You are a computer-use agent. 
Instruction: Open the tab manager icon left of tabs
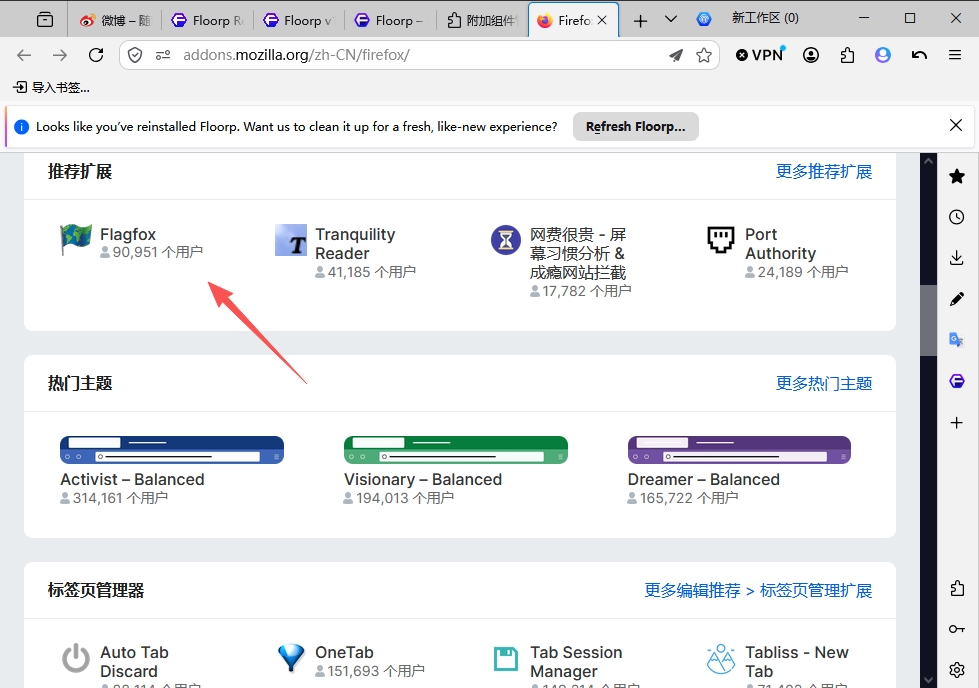click(x=45, y=20)
